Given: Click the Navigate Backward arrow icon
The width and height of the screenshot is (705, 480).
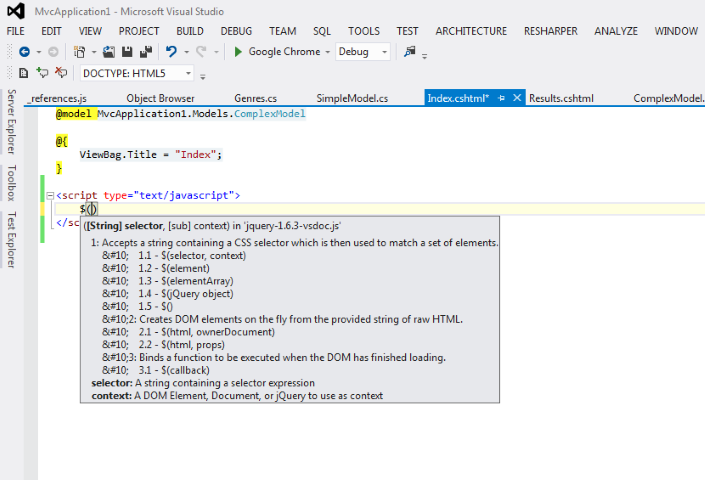Looking at the screenshot, I should point(24,52).
